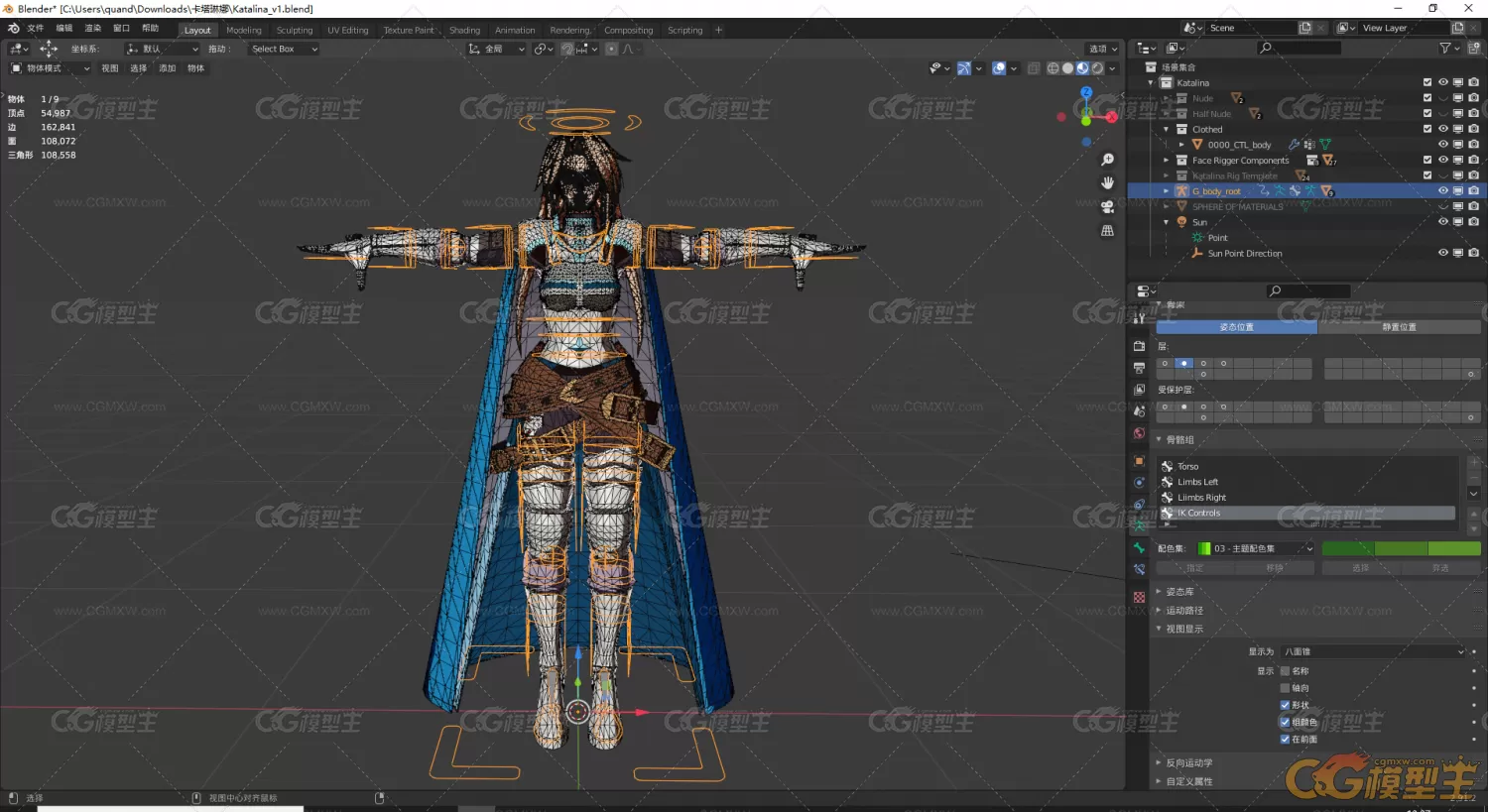The image size is (1488, 812).
Task: Disable render camera icon for Katalina
Action: [1474, 82]
